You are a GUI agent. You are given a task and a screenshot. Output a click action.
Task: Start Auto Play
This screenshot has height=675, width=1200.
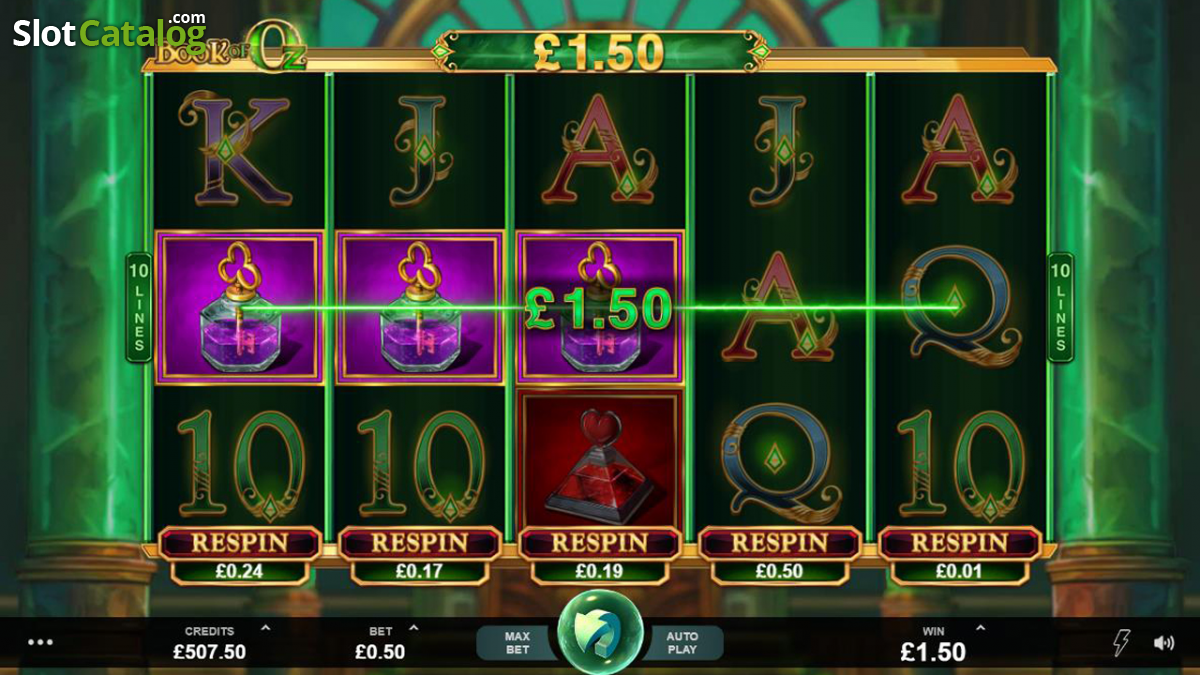(x=684, y=642)
